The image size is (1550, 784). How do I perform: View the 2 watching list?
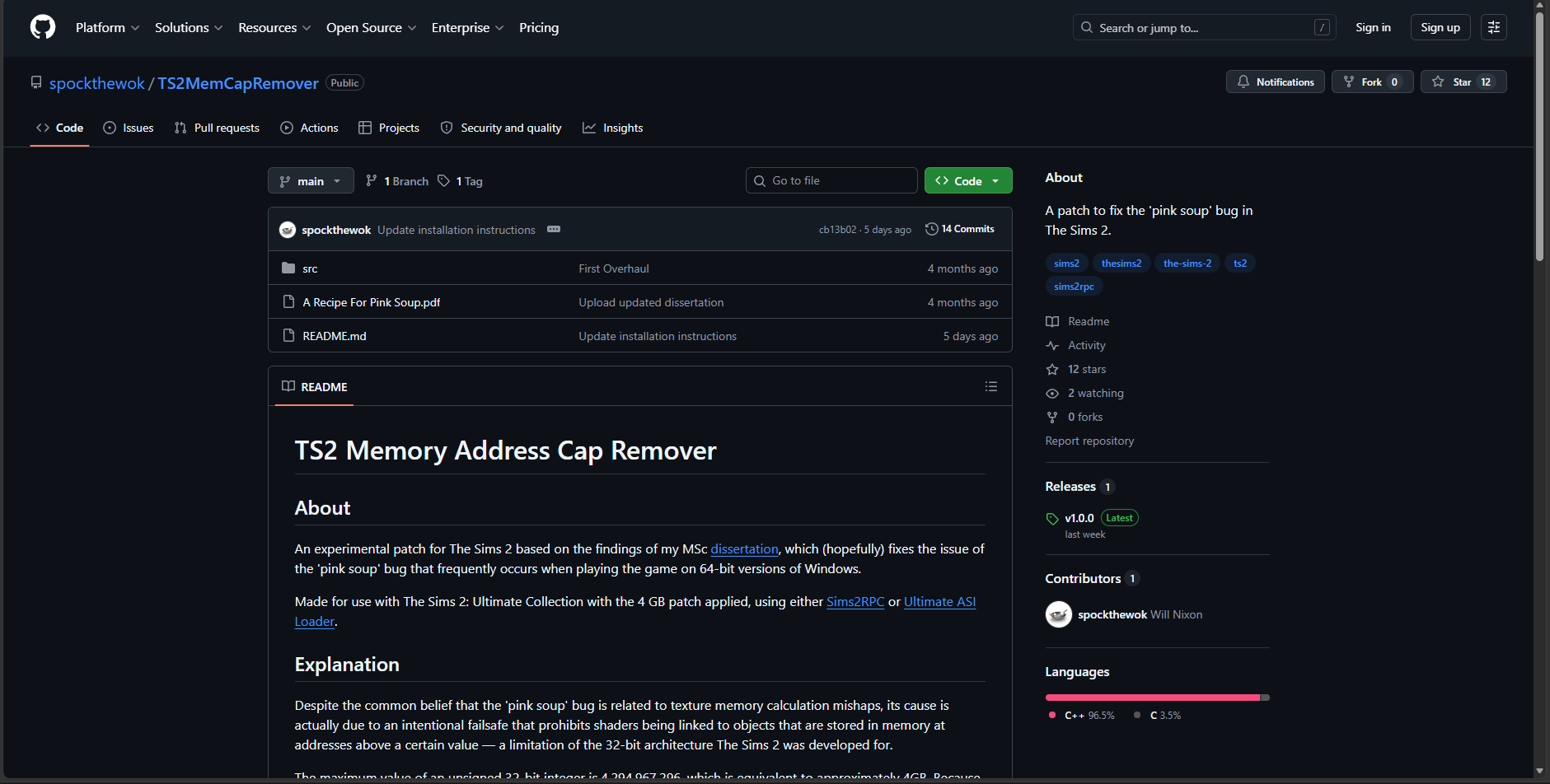click(1084, 393)
